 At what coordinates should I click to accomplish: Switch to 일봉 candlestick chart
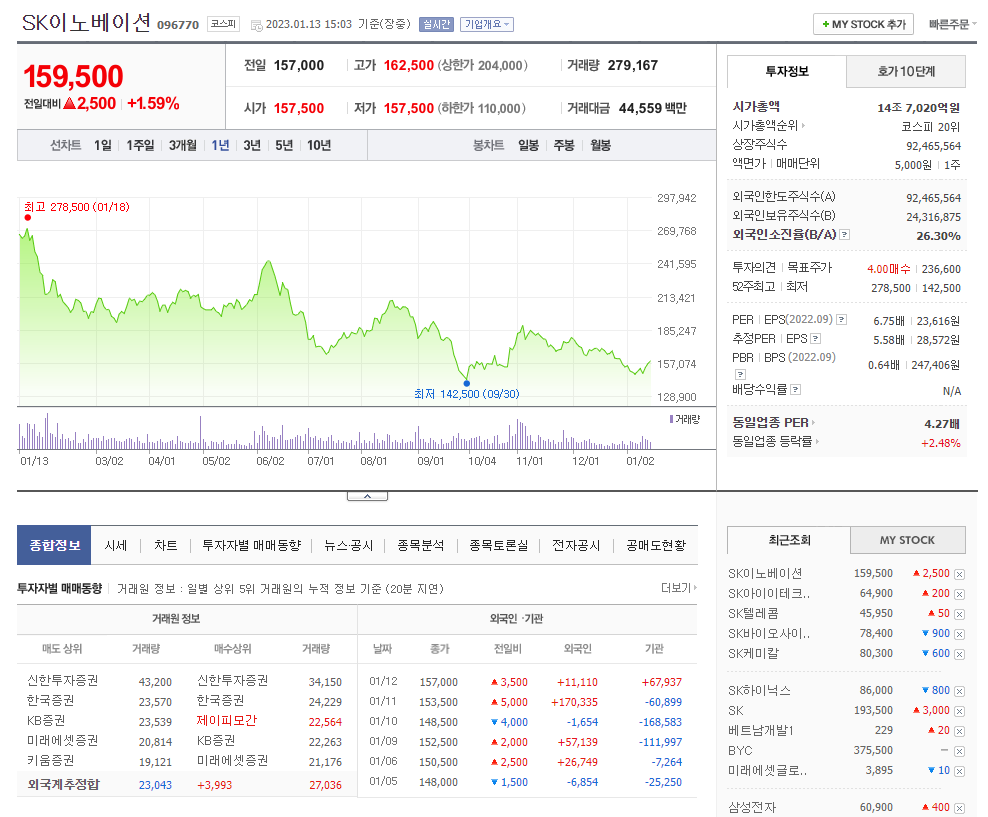click(x=528, y=146)
